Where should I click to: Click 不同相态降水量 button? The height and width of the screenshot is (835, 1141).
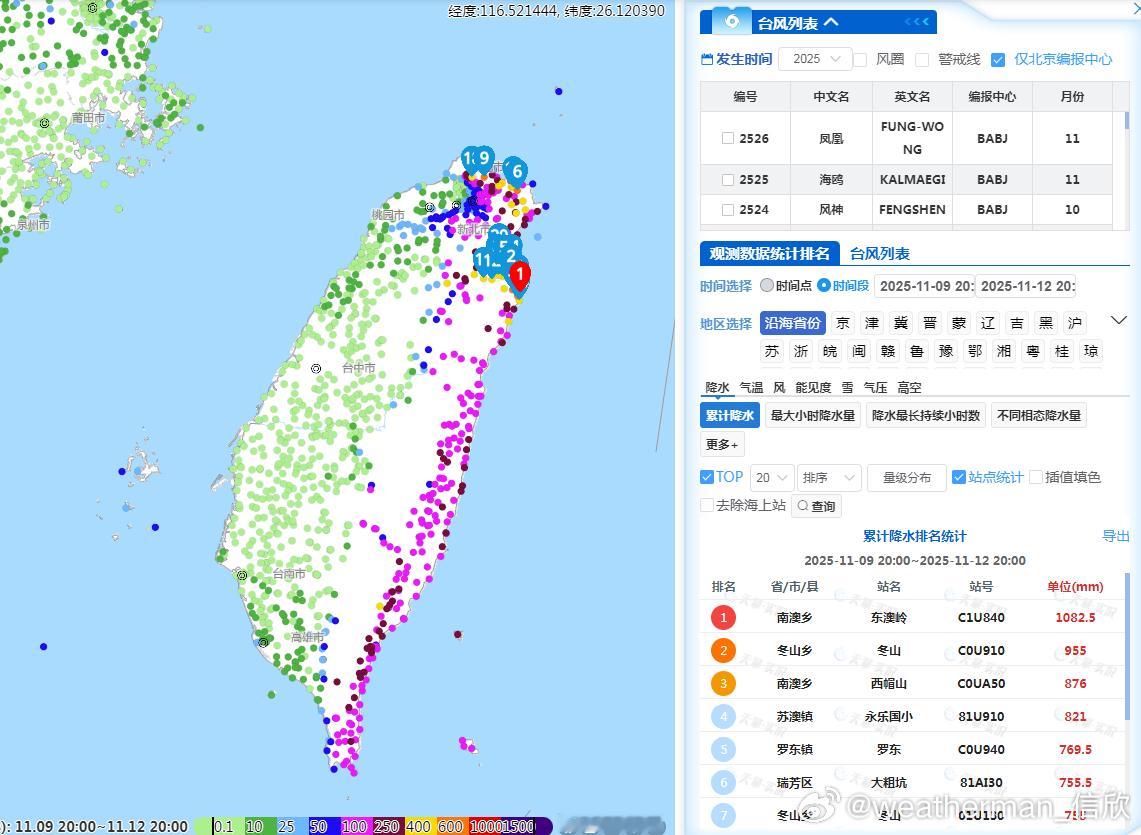pos(1038,415)
